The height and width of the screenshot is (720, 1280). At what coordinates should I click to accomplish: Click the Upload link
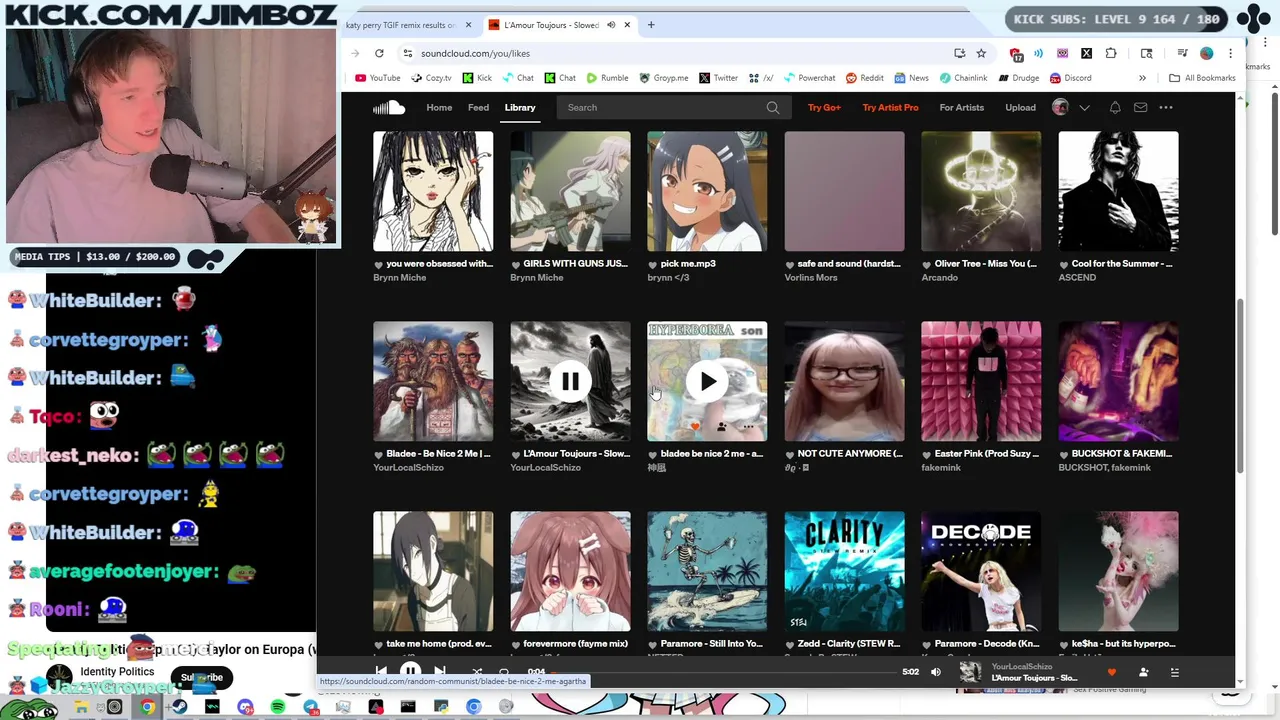tap(1020, 108)
